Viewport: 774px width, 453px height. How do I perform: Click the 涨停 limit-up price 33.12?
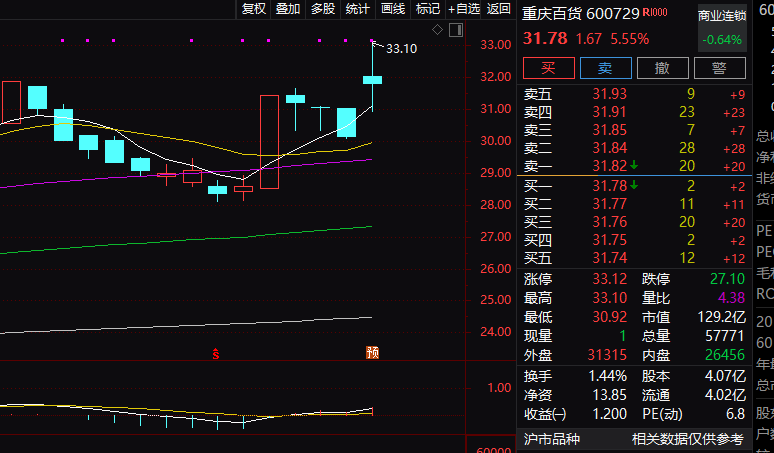[610, 279]
